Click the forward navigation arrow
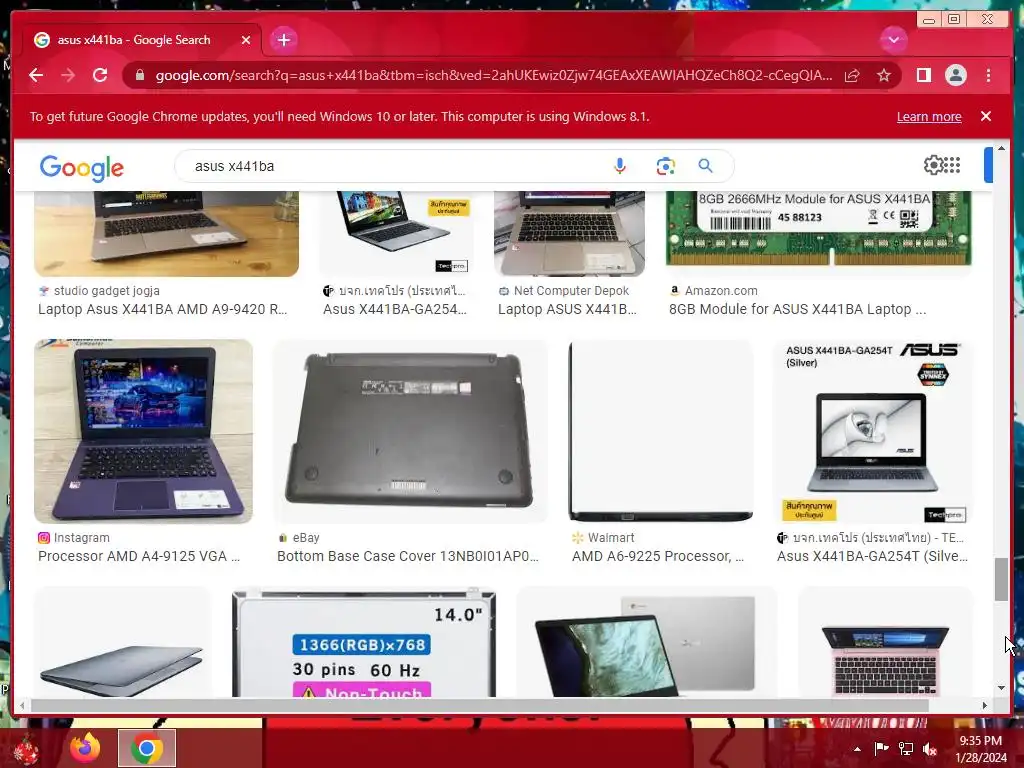This screenshot has width=1024, height=768. tap(68, 75)
